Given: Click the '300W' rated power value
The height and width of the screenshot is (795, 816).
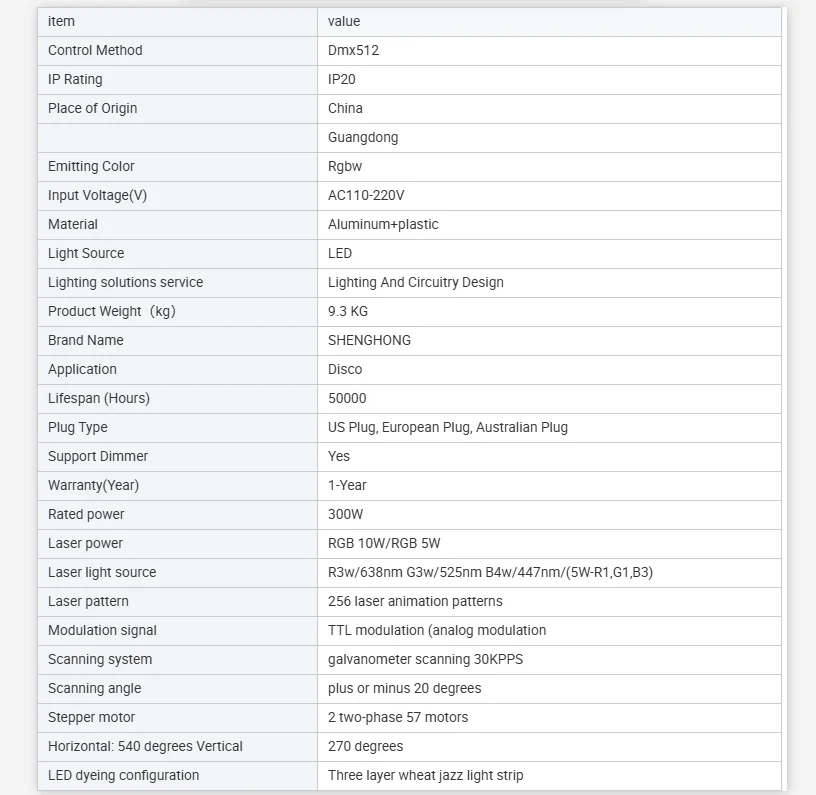Looking at the screenshot, I should [346, 514].
